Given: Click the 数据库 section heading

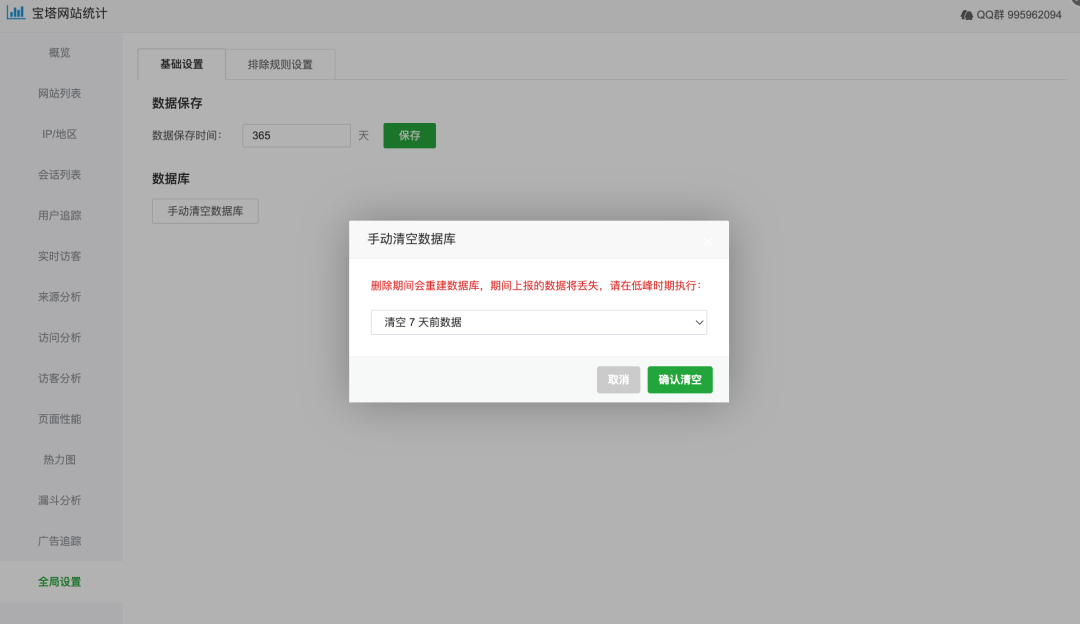Looking at the screenshot, I should click(171, 178).
